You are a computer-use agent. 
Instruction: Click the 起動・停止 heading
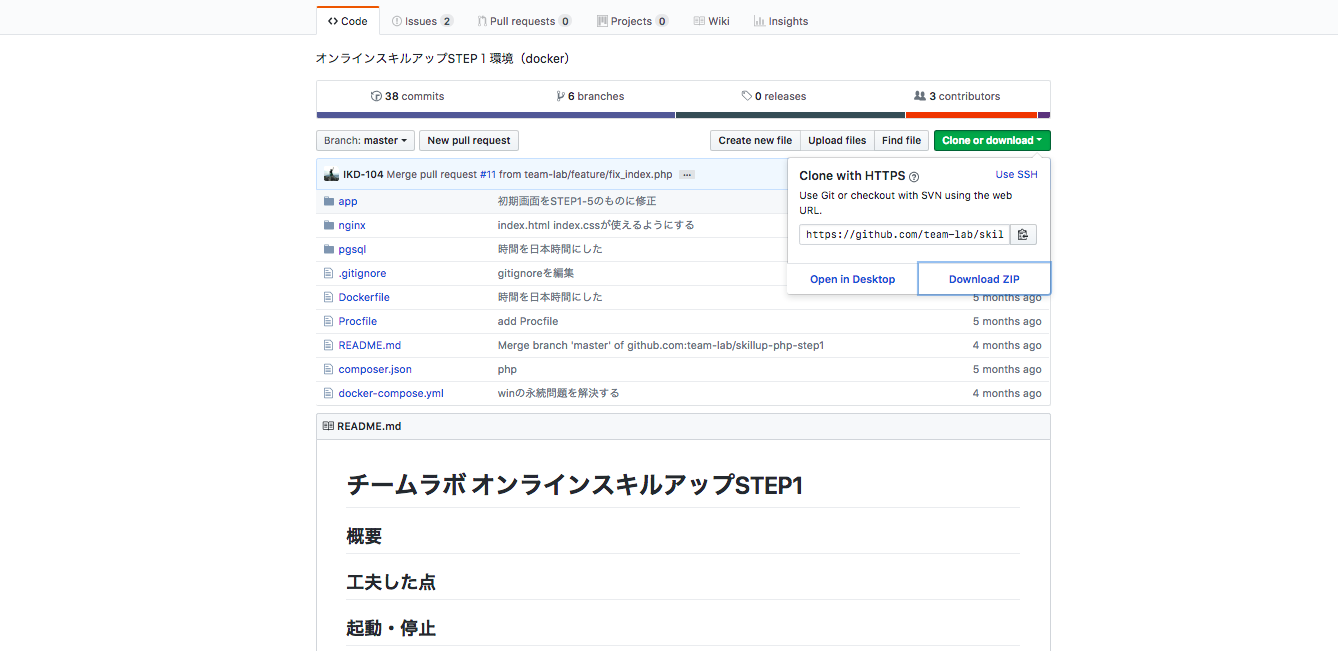click(391, 628)
